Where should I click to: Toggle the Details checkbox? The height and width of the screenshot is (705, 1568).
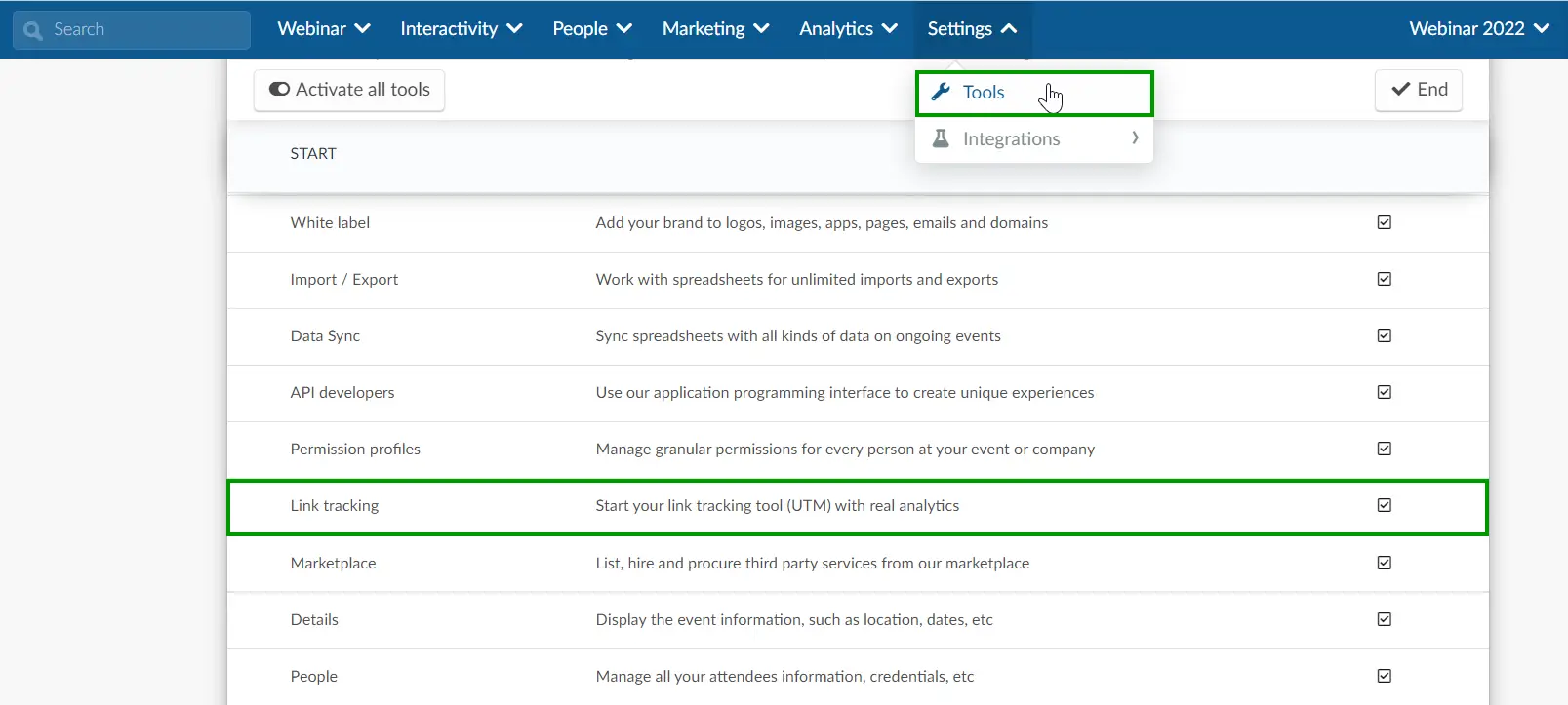(1384, 619)
